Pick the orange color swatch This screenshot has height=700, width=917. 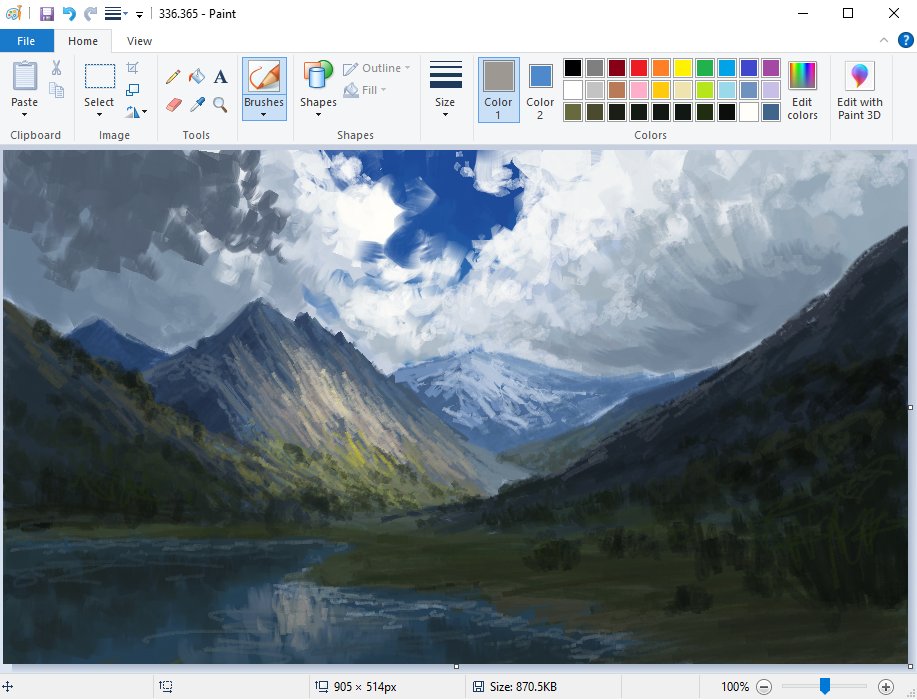click(x=661, y=68)
